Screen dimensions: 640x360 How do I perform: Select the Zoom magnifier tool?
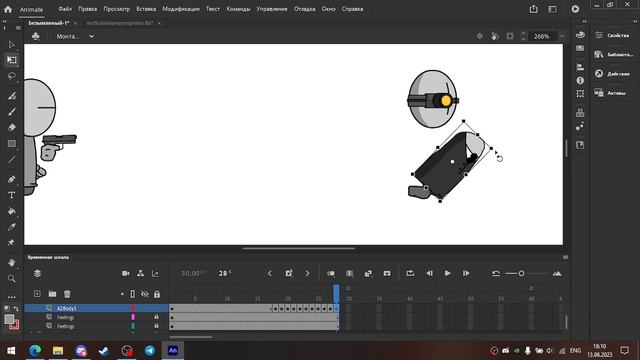point(11,278)
